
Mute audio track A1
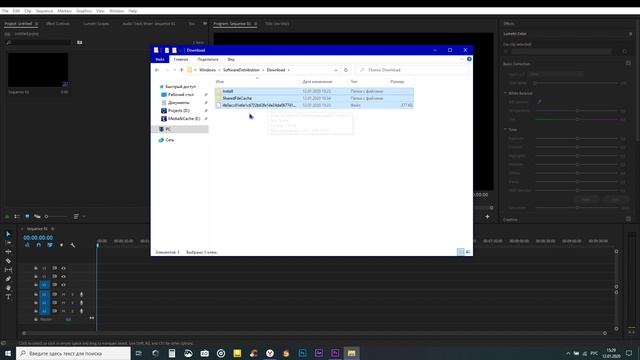63,294
